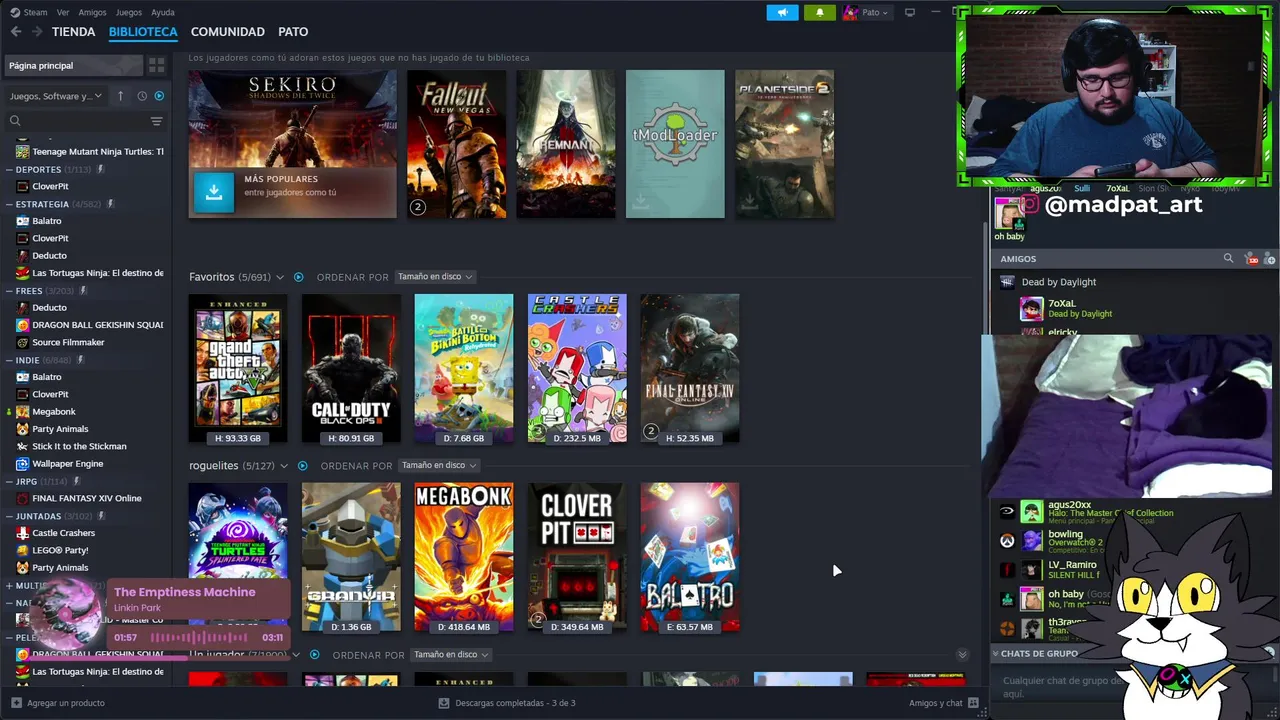Image resolution: width=1280 pixels, height=720 pixels.
Task: Switch to Big Picture monitor icon
Action: tap(910, 12)
